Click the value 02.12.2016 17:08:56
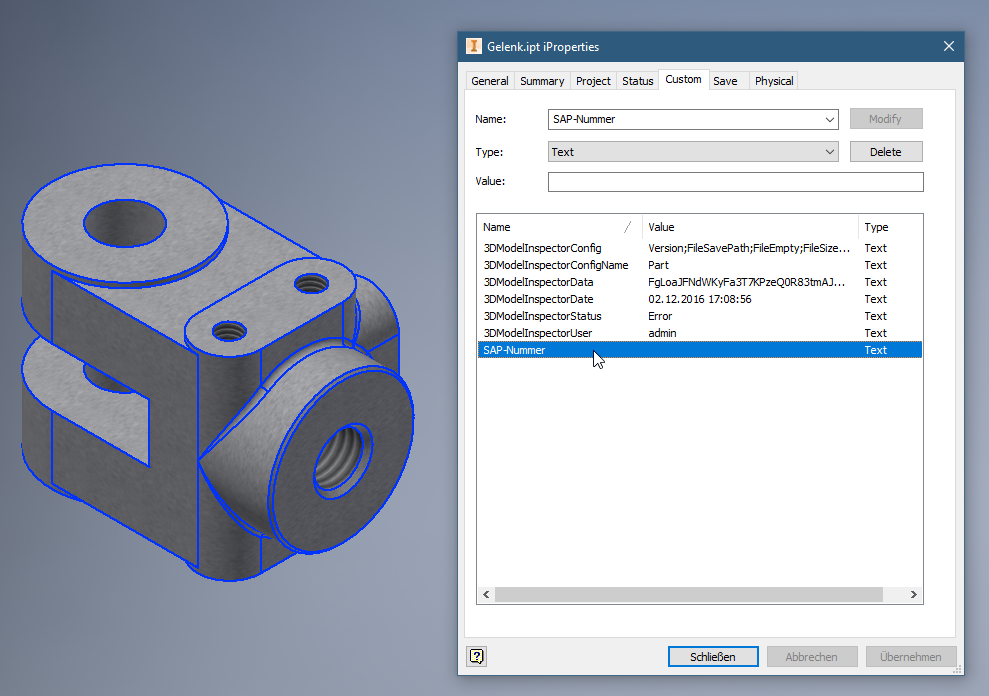Viewport: 989px width, 696px height. click(699, 299)
